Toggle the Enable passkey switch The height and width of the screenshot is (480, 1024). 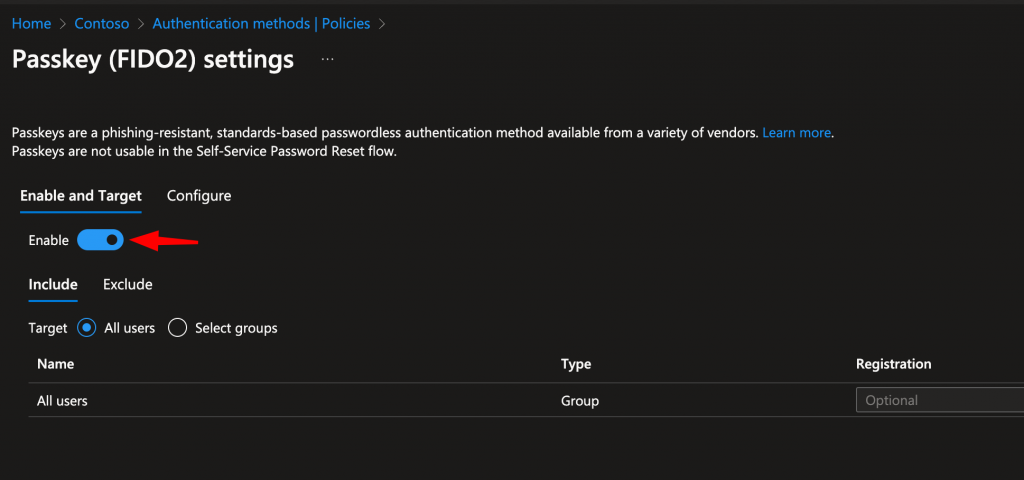tap(100, 240)
